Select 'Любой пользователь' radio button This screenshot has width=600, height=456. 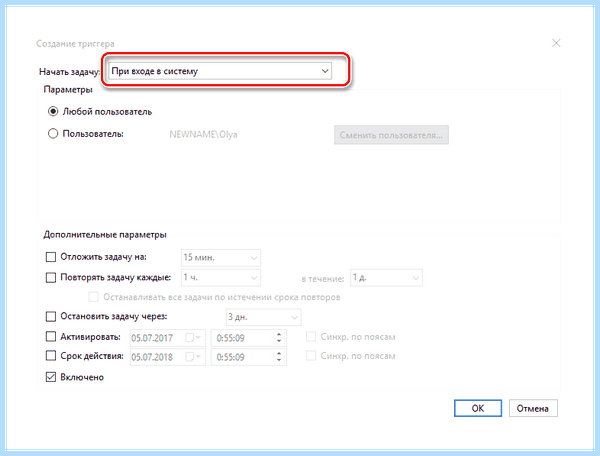pyautogui.click(x=53, y=111)
